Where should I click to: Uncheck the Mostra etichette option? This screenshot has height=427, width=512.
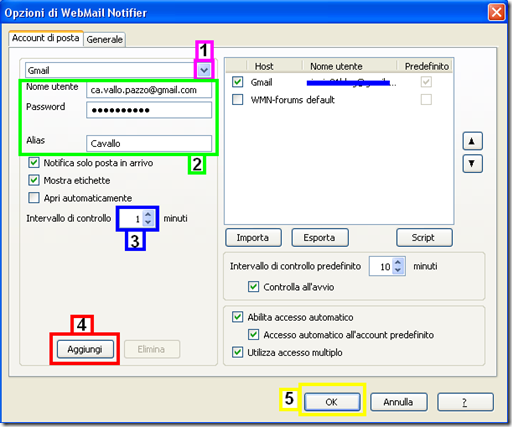(34, 180)
